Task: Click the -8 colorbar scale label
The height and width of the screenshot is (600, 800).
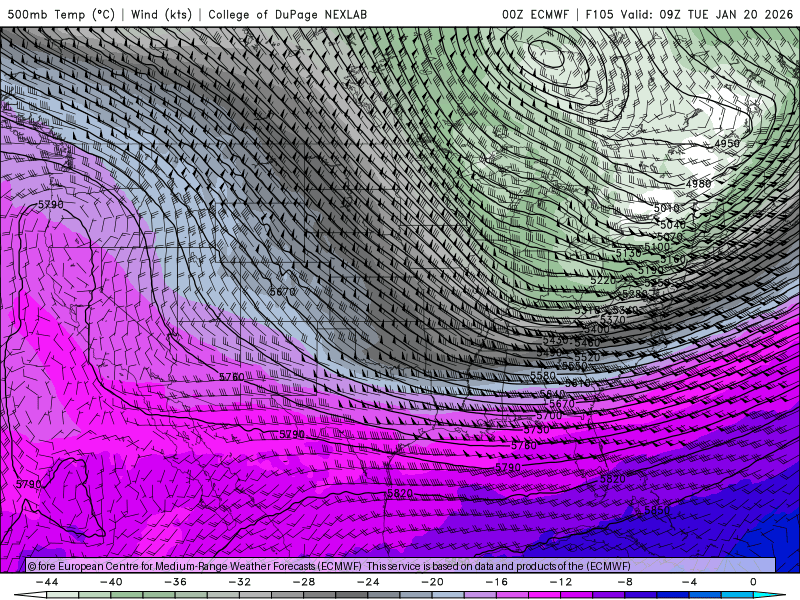Action: 625,582
